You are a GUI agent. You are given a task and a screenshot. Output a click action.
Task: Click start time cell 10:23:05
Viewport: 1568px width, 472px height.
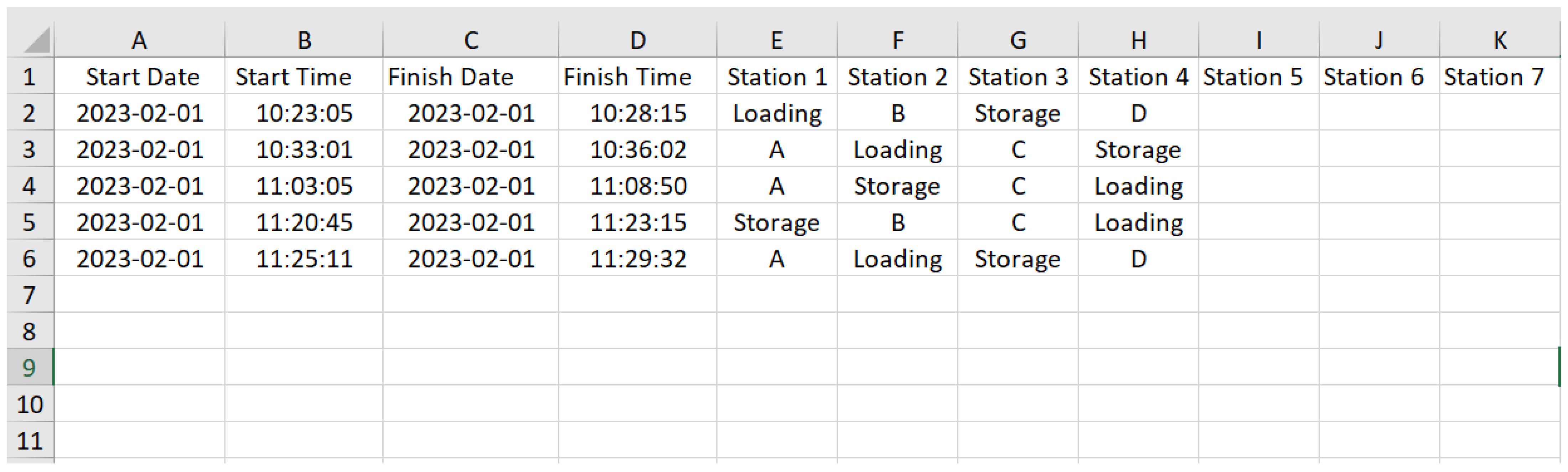click(x=304, y=113)
